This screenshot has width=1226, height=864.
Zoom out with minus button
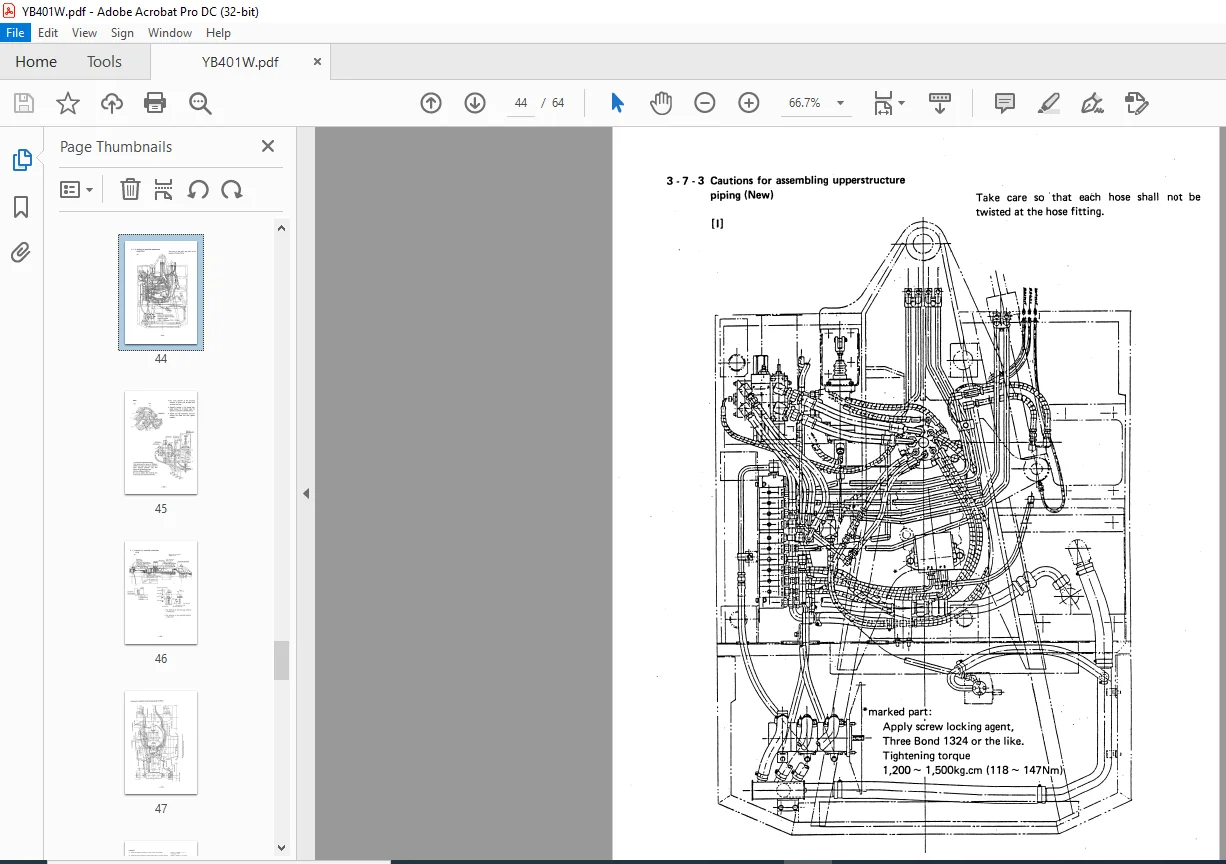(705, 103)
